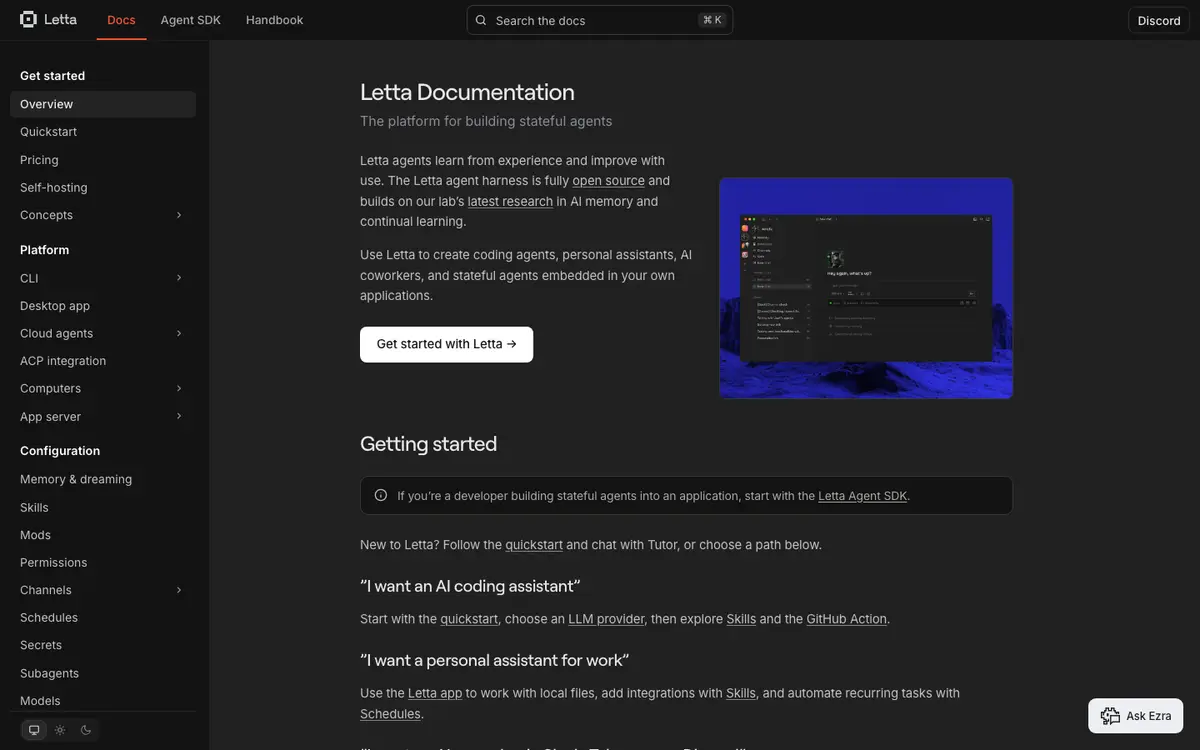Image resolution: width=1200 pixels, height=750 pixels.
Task: Focus the Search the docs field
Action: click(x=600, y=20)
